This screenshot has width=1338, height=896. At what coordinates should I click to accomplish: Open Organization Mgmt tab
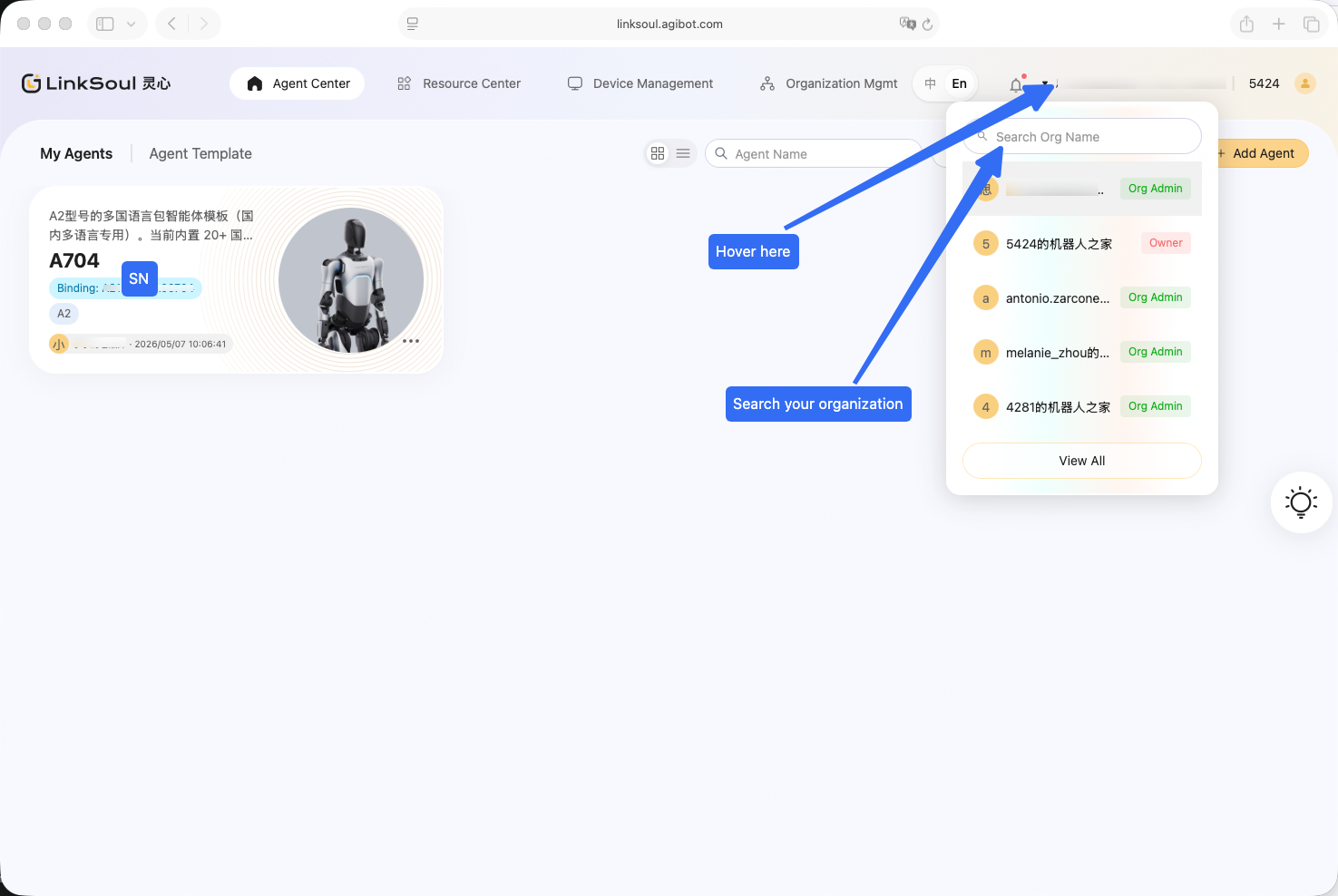(x=829, y=83)
